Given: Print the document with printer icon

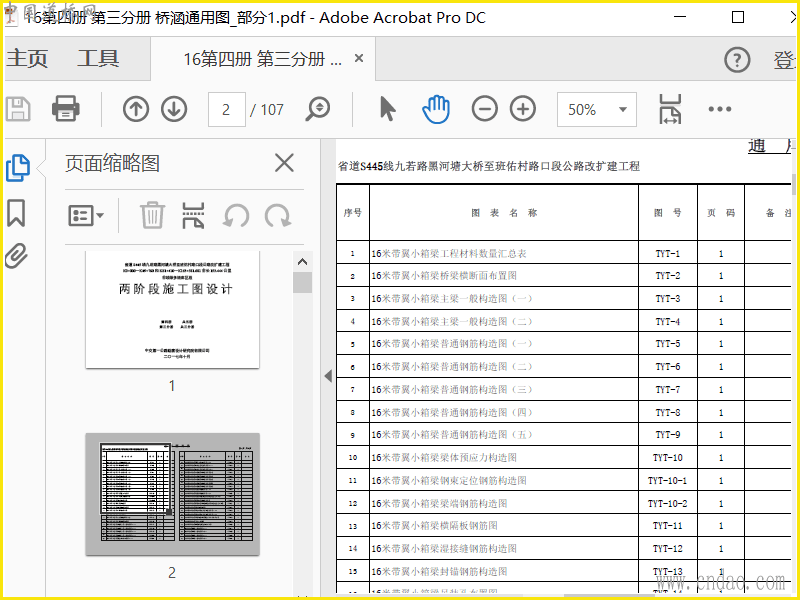Looking at the screenshot, I should 65,109.
